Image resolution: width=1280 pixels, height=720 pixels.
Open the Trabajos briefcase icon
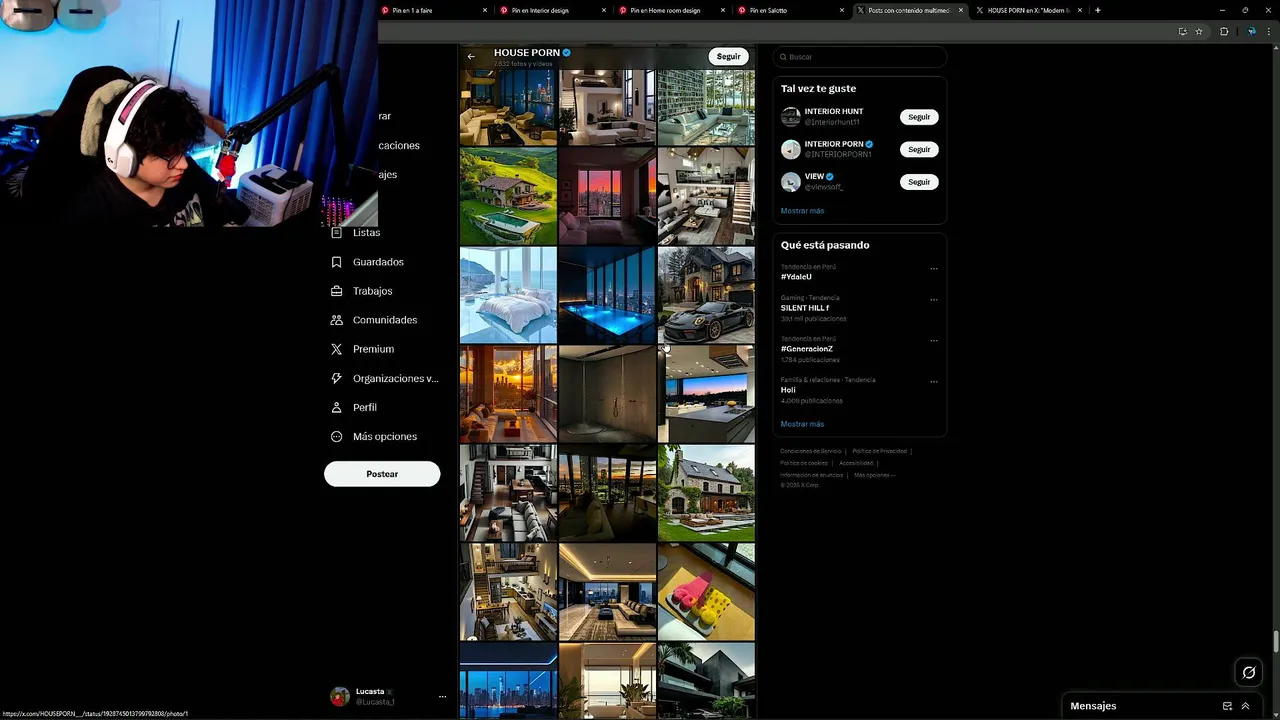click(337, 291)
